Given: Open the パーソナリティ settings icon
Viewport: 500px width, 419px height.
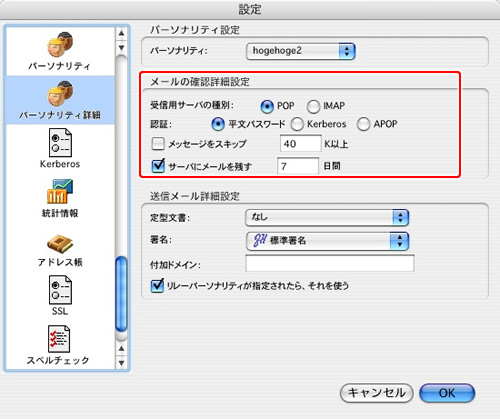Looking at the screenshot, I should click(60, 44).
